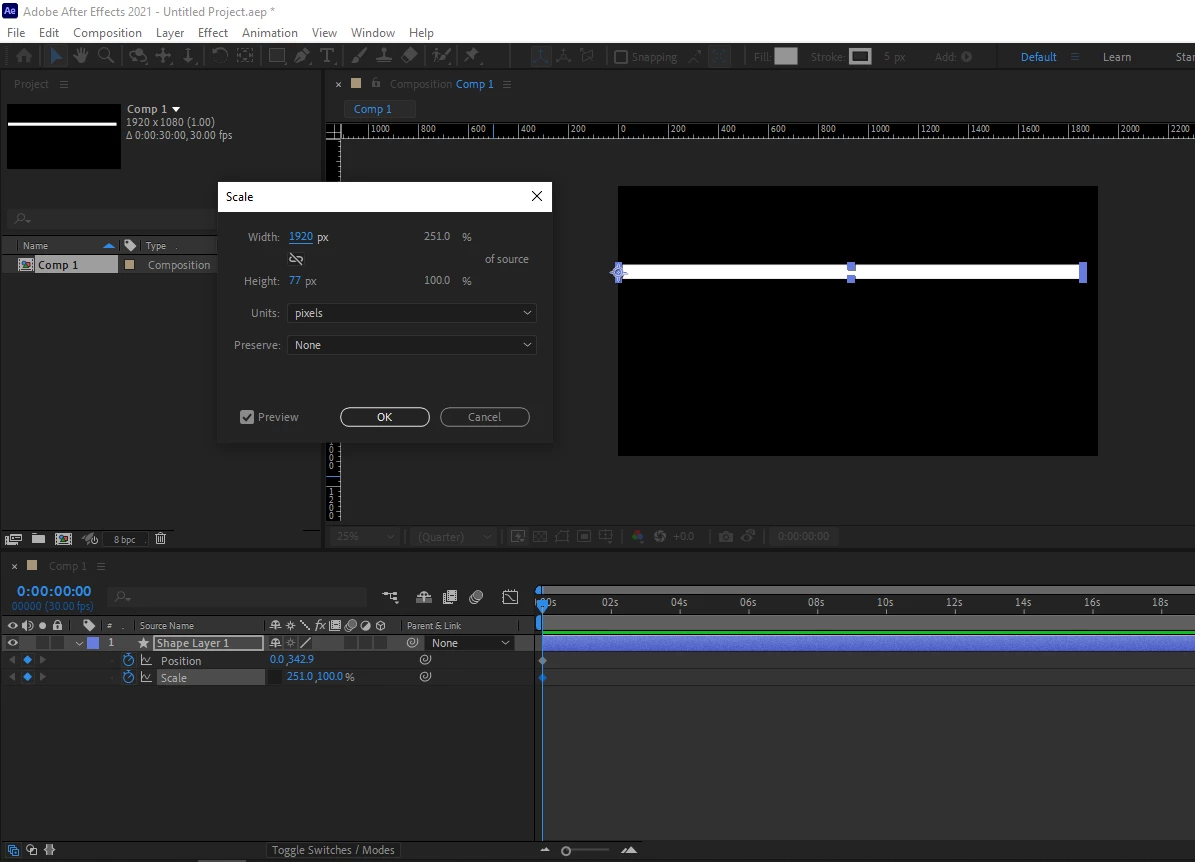Open the Layer menu

coord(170,33)
